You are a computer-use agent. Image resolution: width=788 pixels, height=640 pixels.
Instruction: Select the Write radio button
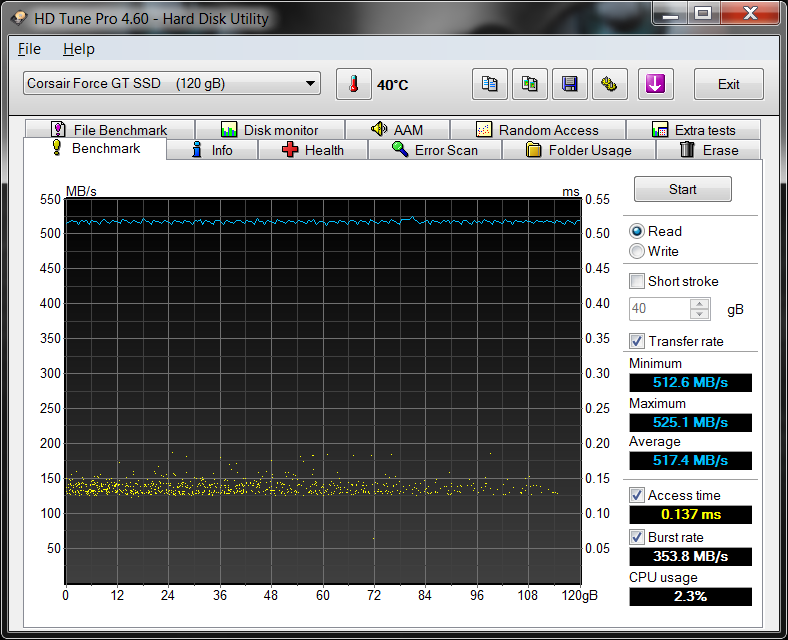pos(637,251)
